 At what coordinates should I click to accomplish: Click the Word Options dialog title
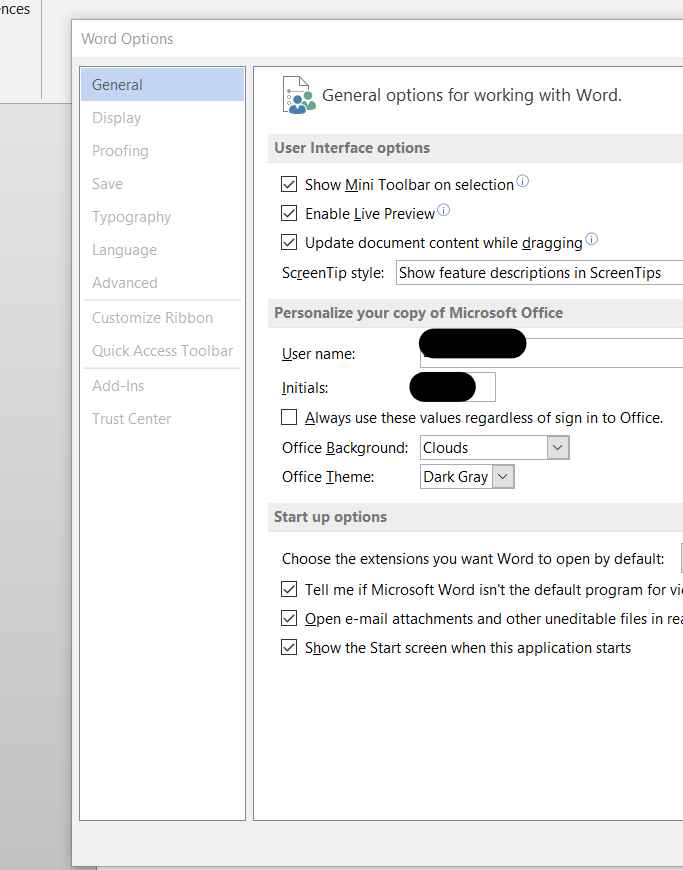pos(127,39)
